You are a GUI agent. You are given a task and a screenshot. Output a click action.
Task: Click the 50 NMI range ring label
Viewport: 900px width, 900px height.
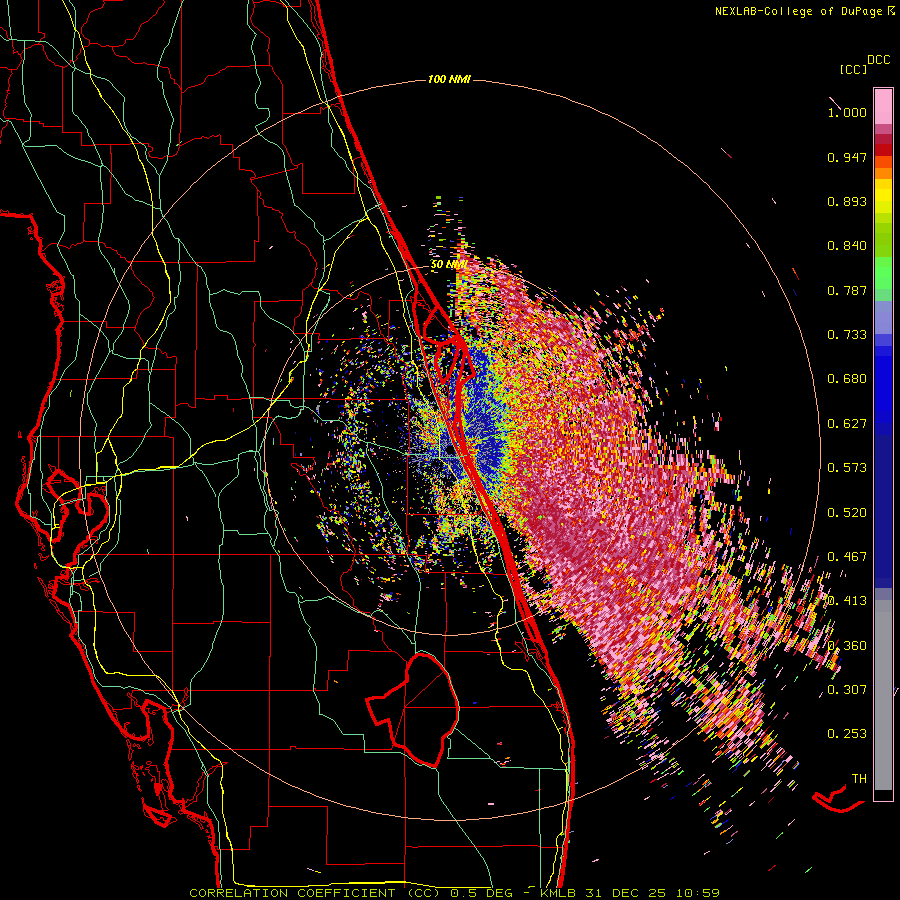coord(448,265)
